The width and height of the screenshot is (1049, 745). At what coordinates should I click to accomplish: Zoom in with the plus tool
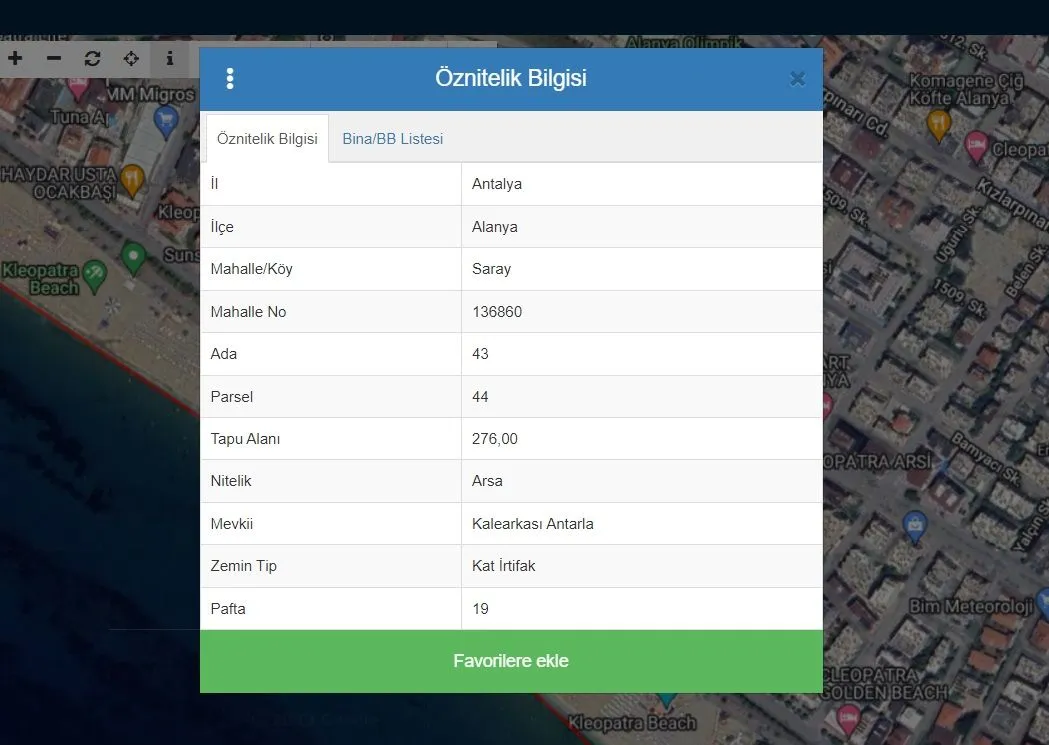click(x=15, y=59)
